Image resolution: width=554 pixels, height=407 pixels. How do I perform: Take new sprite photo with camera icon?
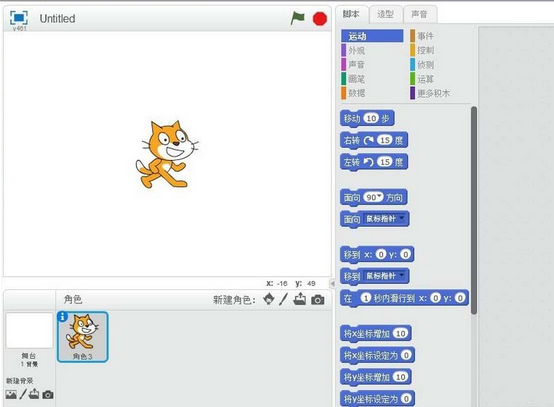coord(318,300)
